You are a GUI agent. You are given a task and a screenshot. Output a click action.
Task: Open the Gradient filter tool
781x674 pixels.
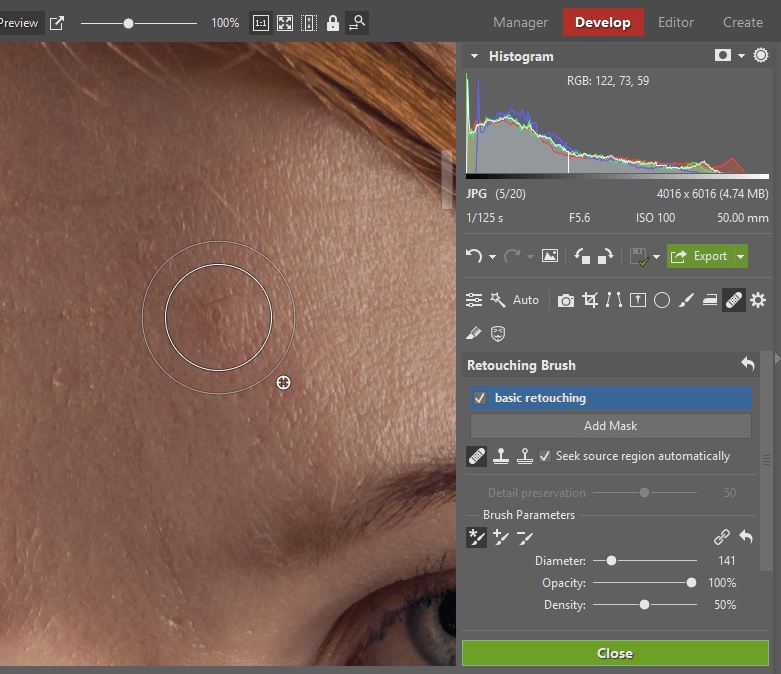[x=637, y=300]
